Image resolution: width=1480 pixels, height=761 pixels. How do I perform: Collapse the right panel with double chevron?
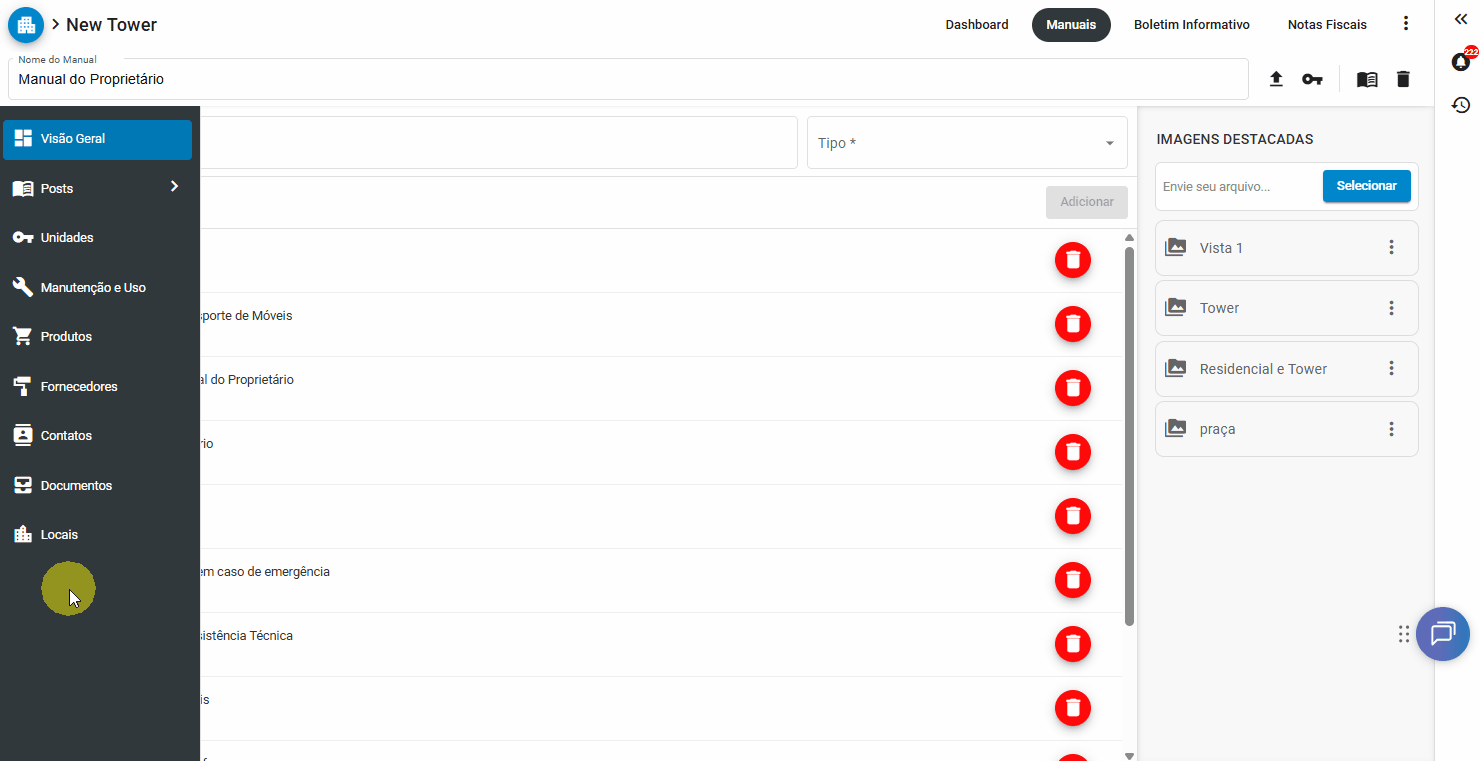coord(1460,20)
